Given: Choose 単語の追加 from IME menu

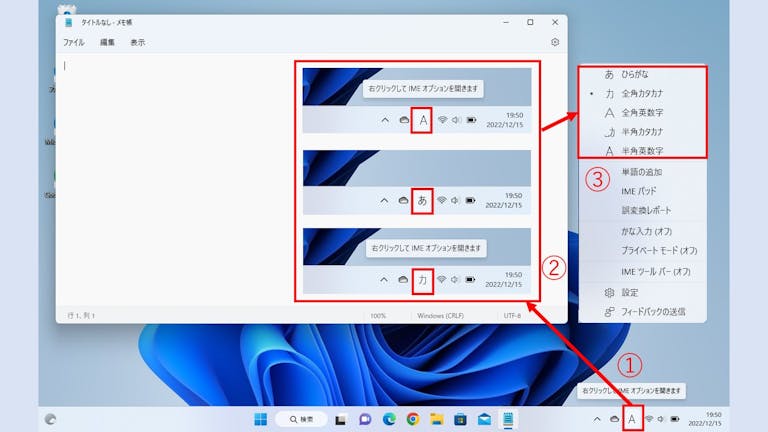Looking at the screenshot, I should pos(642,172).
